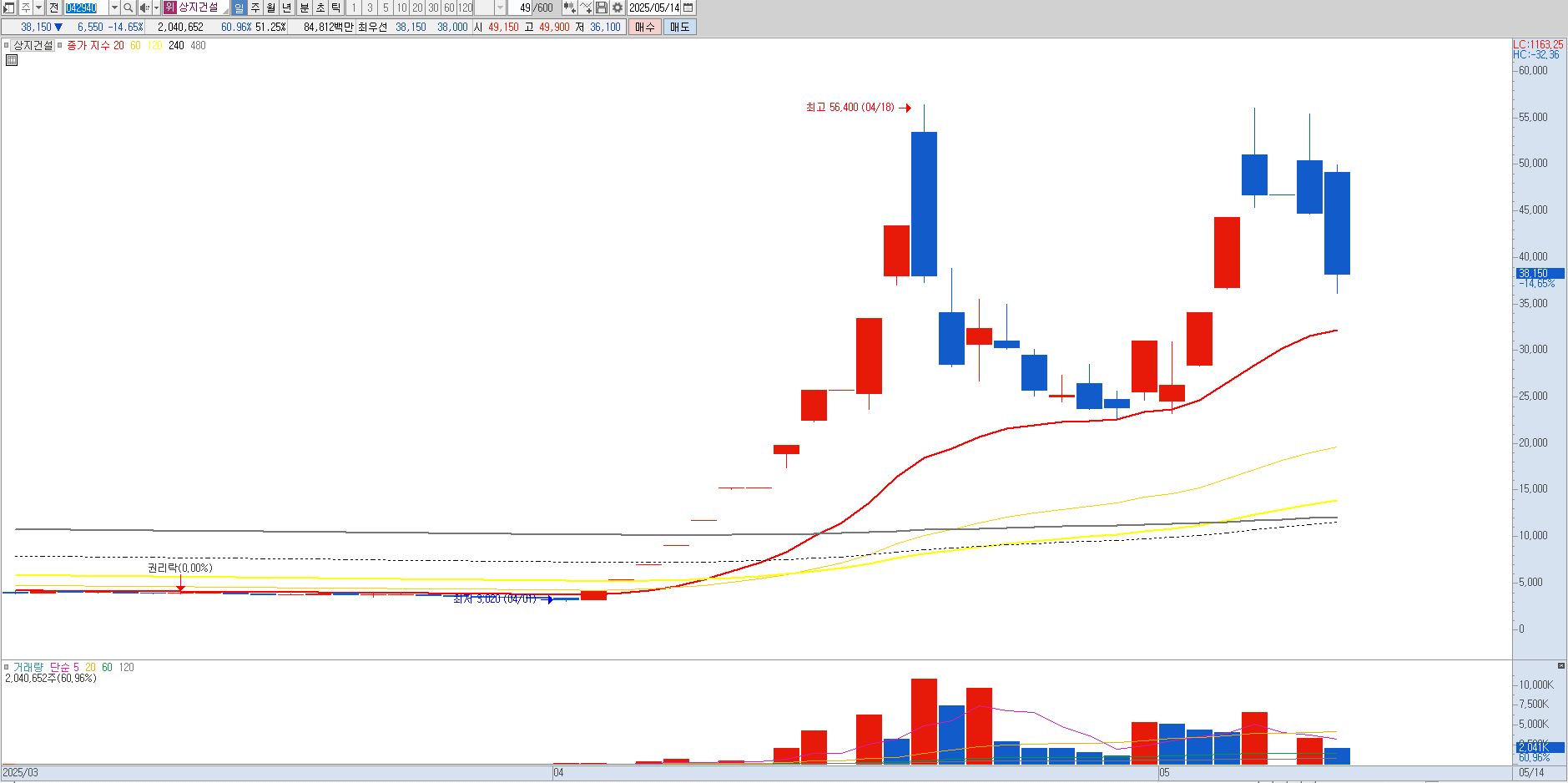Screen dimensions: 1568x783
Task: Close the volume indicator panel
Action: (x=1561, y=666)
